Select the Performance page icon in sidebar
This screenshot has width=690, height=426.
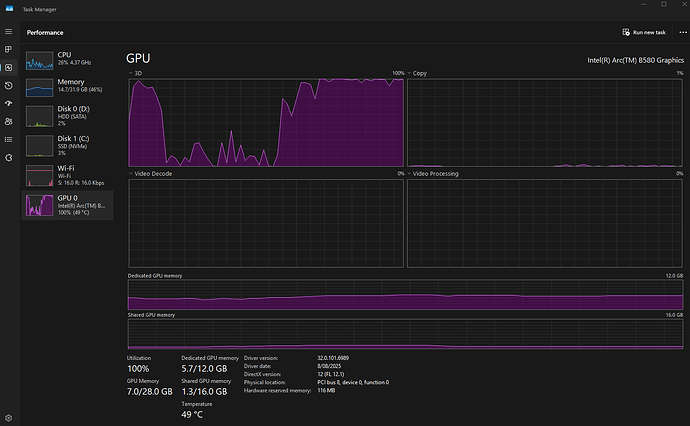[x=8, y=67]
